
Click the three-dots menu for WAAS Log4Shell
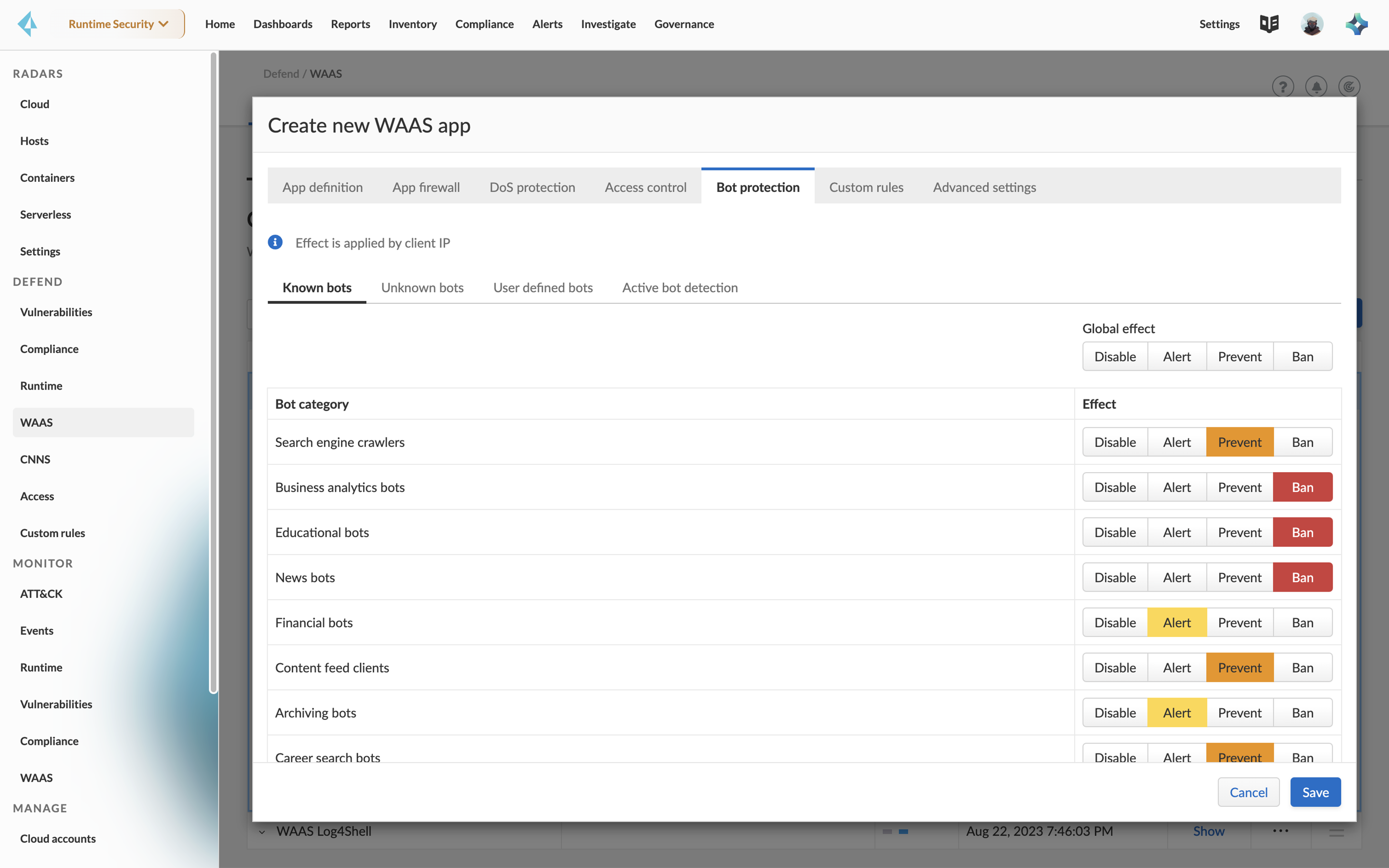tap(1280, 831)
